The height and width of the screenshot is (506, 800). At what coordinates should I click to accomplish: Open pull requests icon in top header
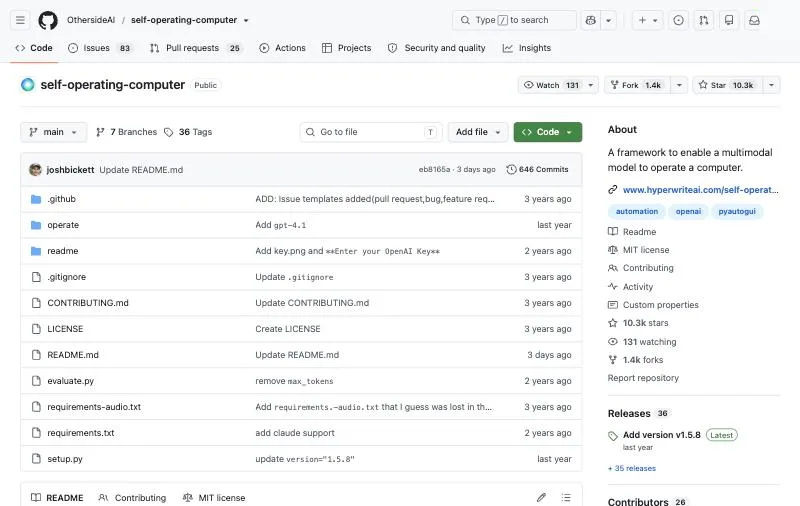pos(704,20)
